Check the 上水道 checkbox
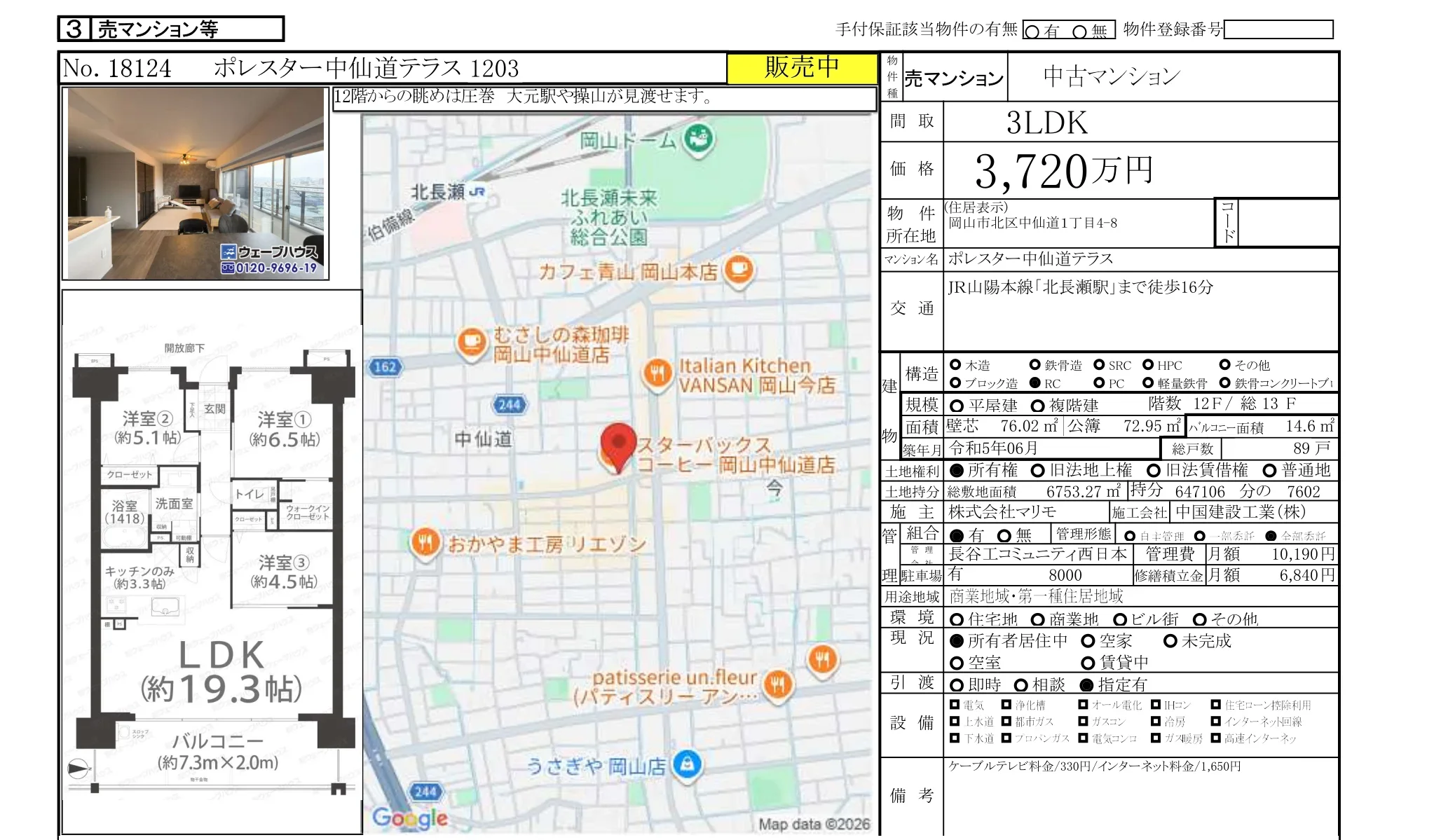Screen dimensions: 1441x840 point(955,721)
